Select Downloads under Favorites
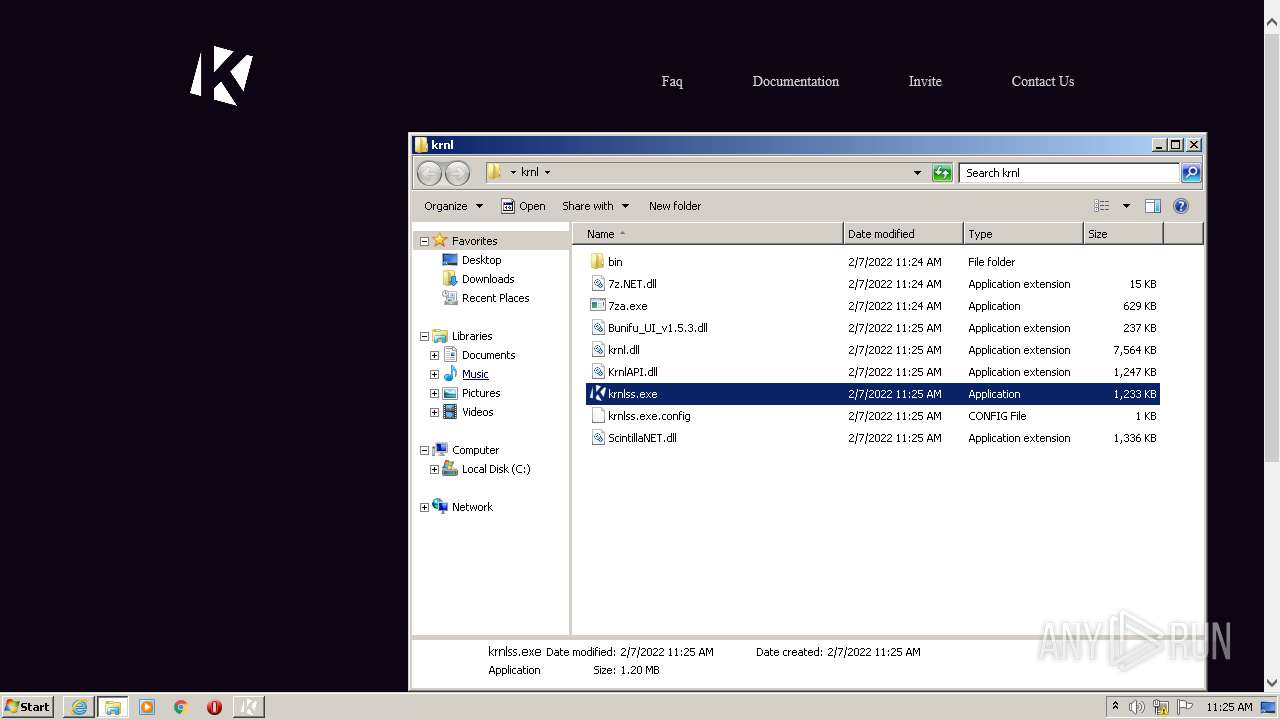Screen dimensions: 1280x720 [x=488, y=279]
